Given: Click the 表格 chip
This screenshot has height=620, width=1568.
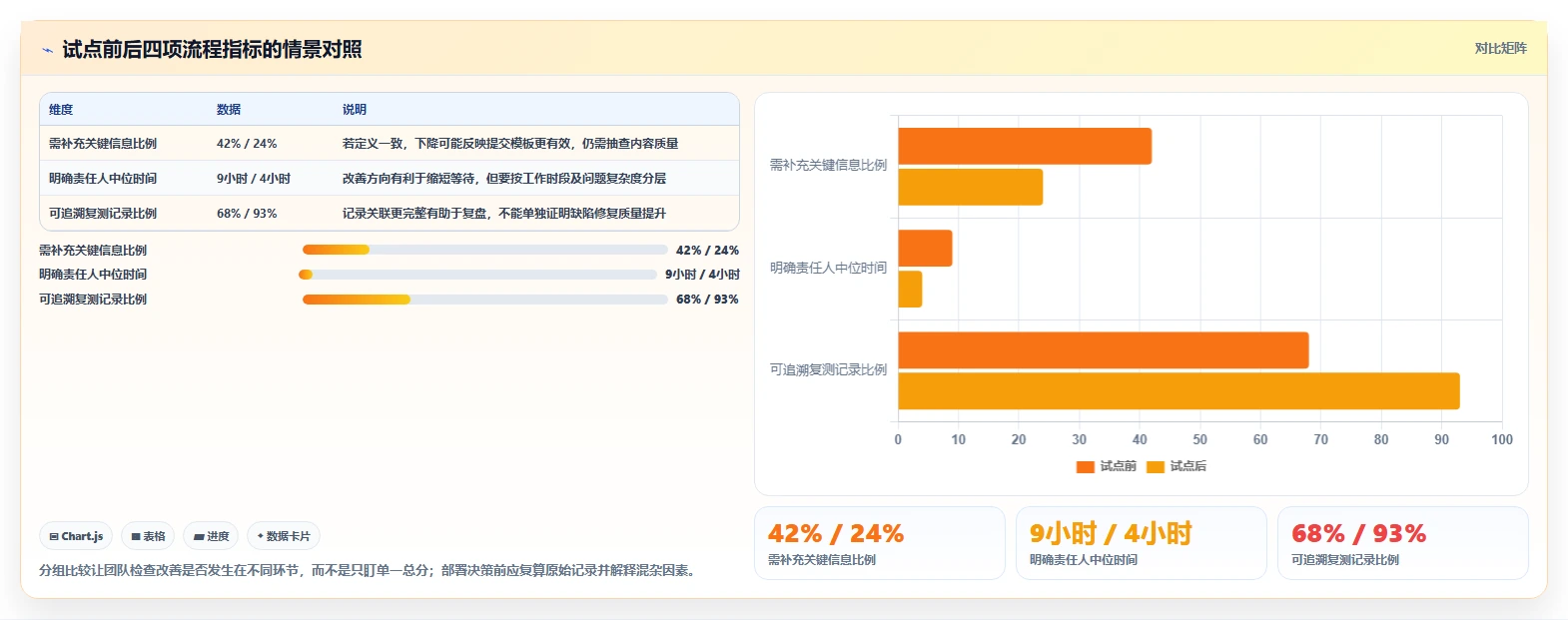Looking at the screenshot, I should coord(148,536).
